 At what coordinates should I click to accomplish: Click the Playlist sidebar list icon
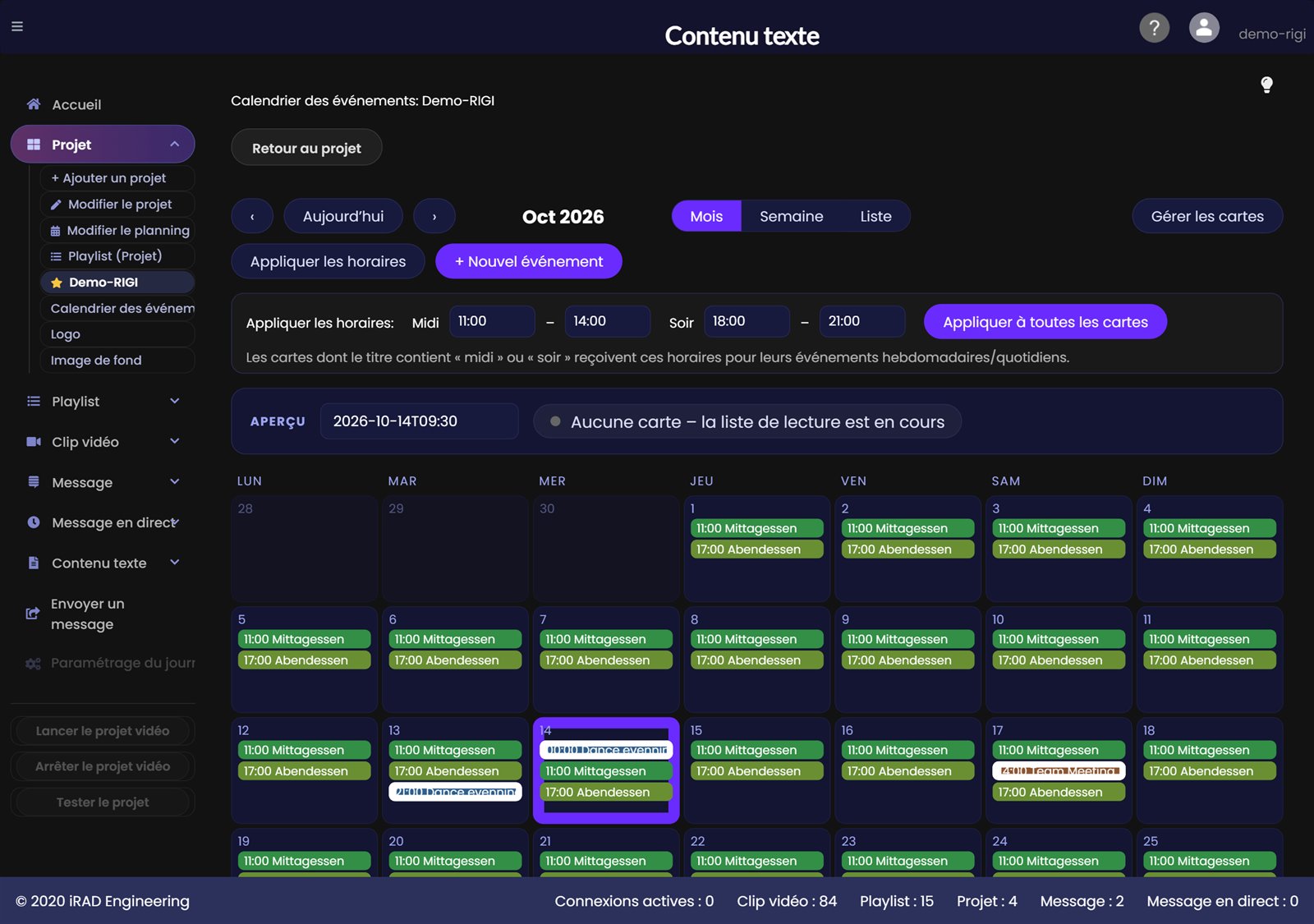pyautogui.click(x=34, y=402)
